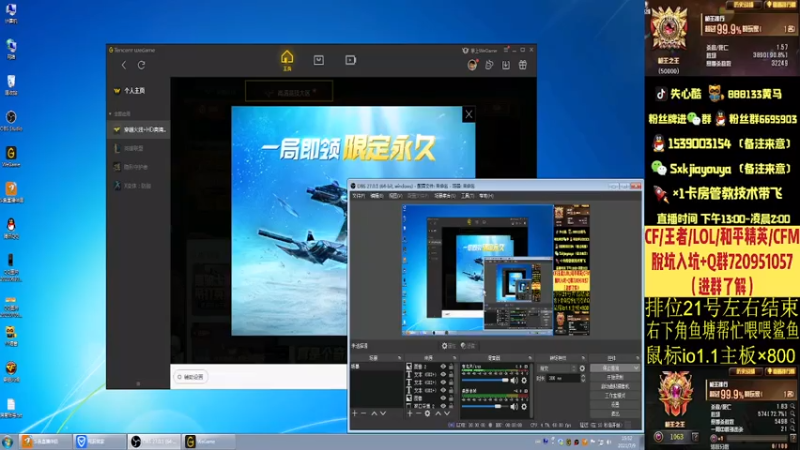800x450 pixels.
Task: Open the WeGame store icon tab
Action: click(319, 60)
